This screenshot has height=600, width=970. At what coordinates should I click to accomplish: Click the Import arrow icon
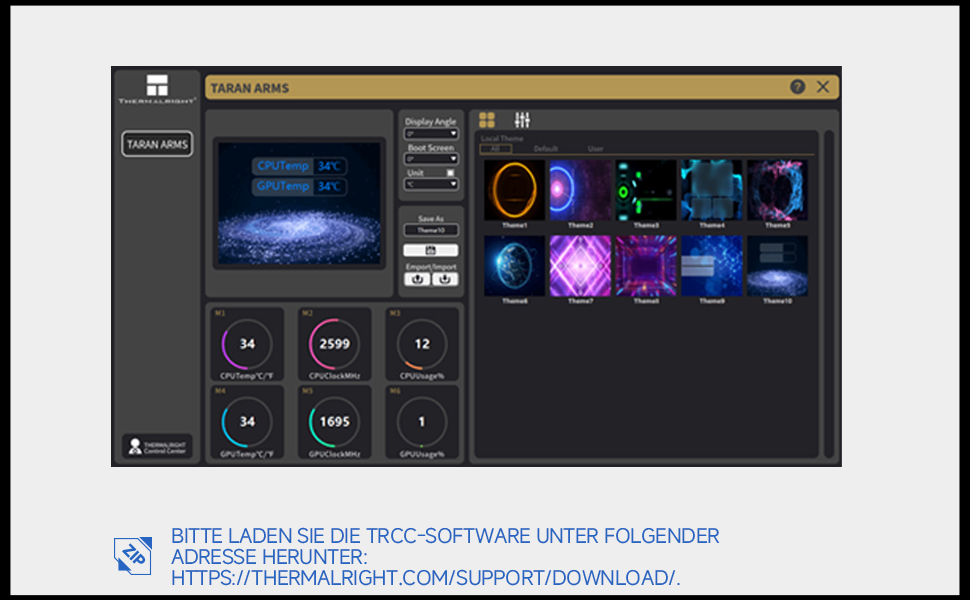tap(445, 279)
